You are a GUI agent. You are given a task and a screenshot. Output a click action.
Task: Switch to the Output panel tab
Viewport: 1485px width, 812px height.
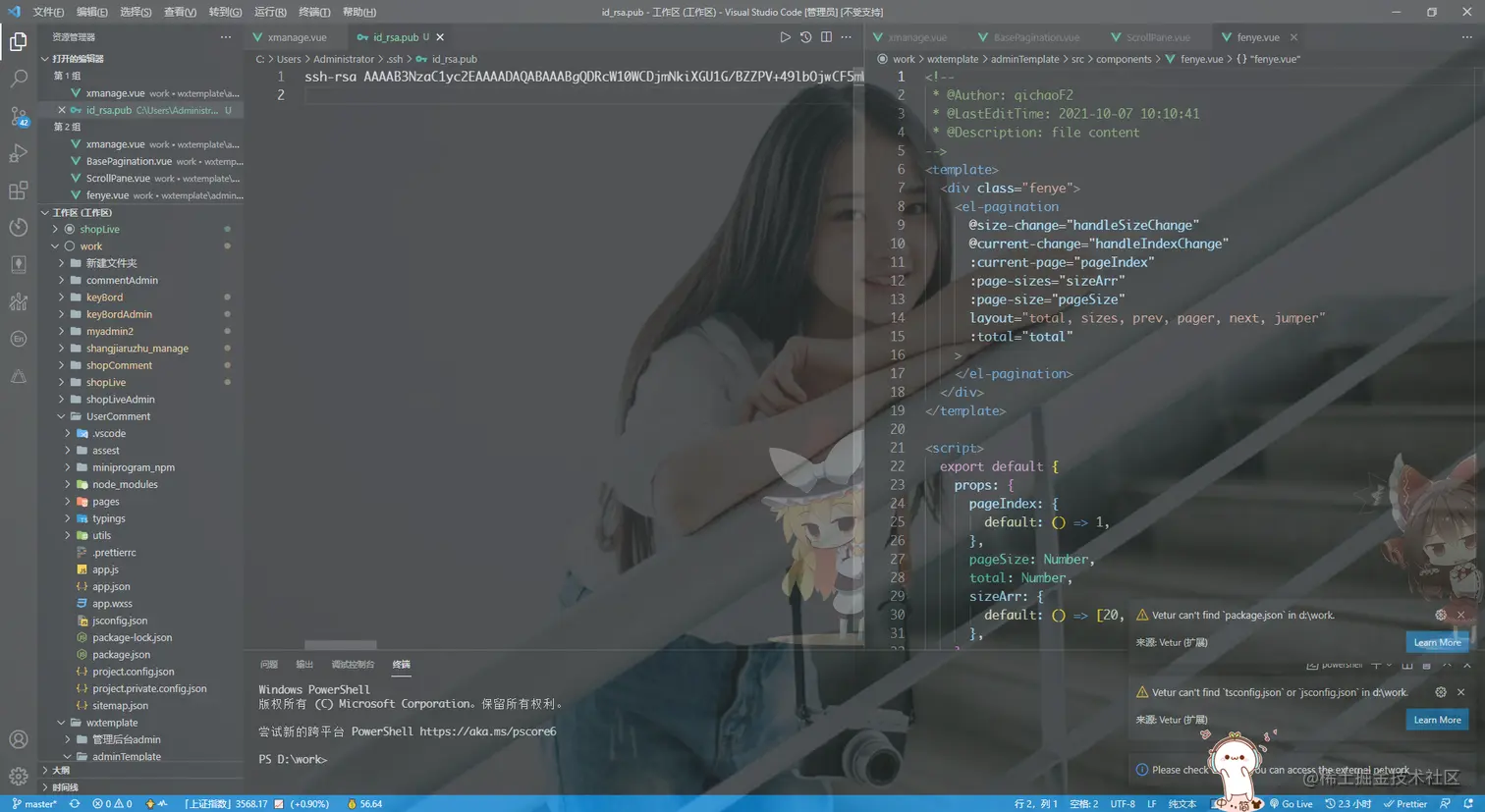[x=304, y=665]
